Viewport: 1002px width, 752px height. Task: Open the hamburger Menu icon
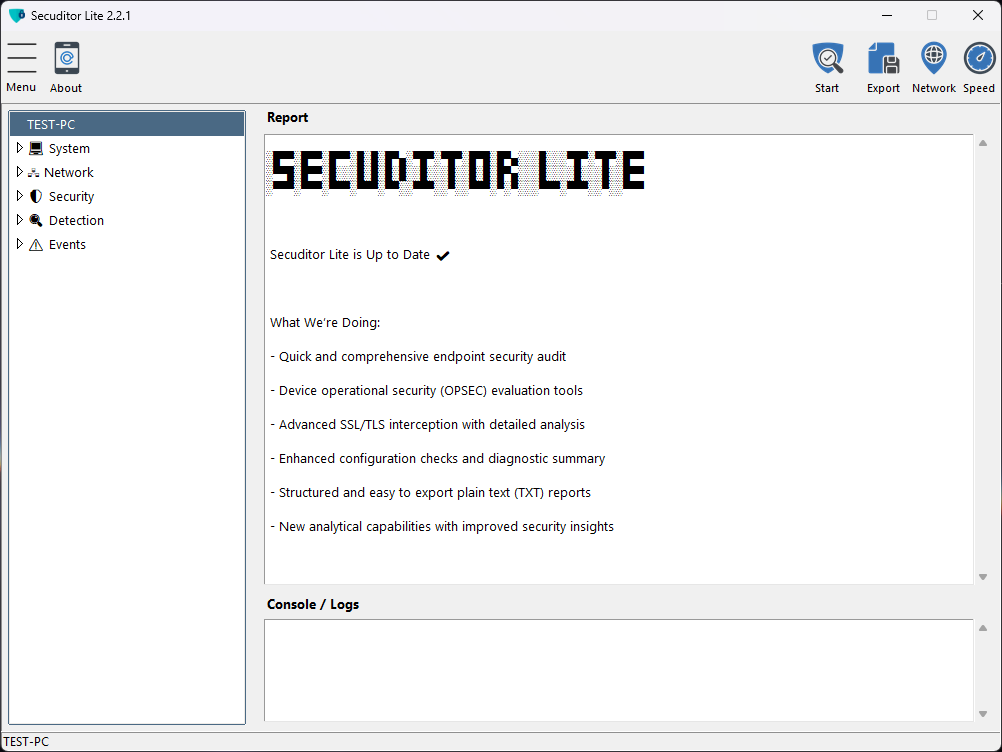pyautogui.click(x=22, y=58)
